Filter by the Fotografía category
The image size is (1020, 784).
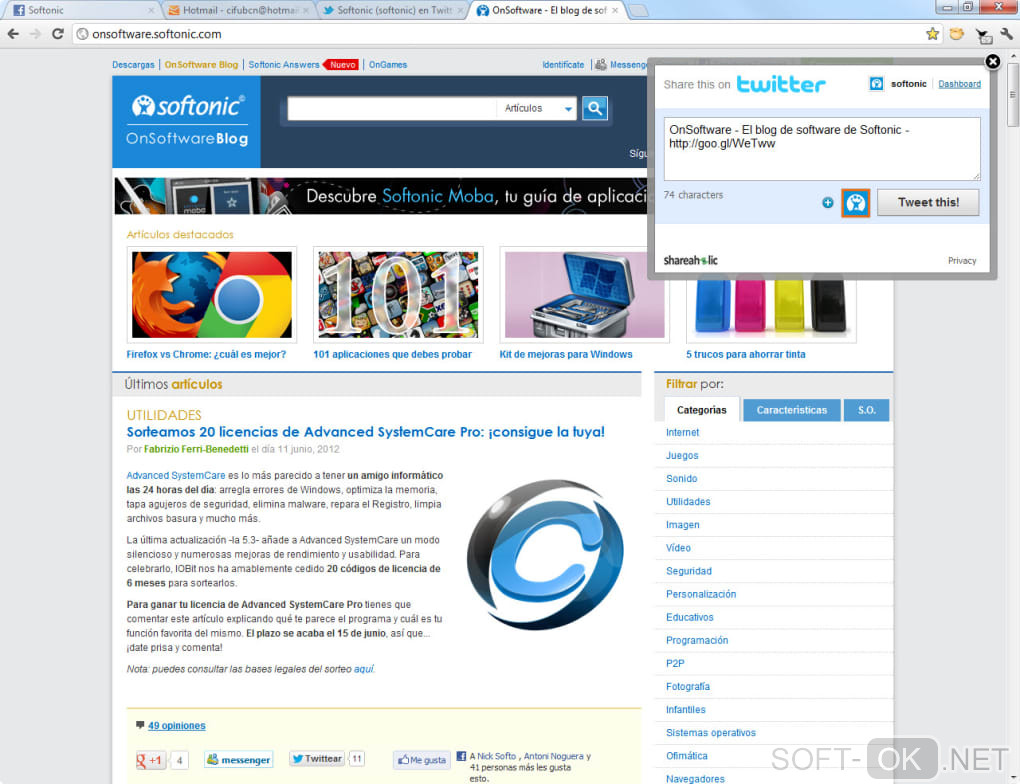tap(688, 686)
